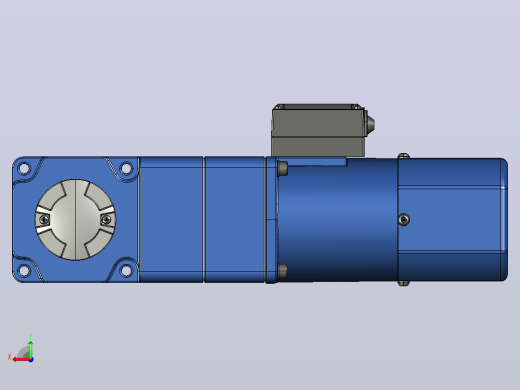Click the bottom-left flange mounting hole
This screenshot has width=520, height=390.
[x=24, y=270]
